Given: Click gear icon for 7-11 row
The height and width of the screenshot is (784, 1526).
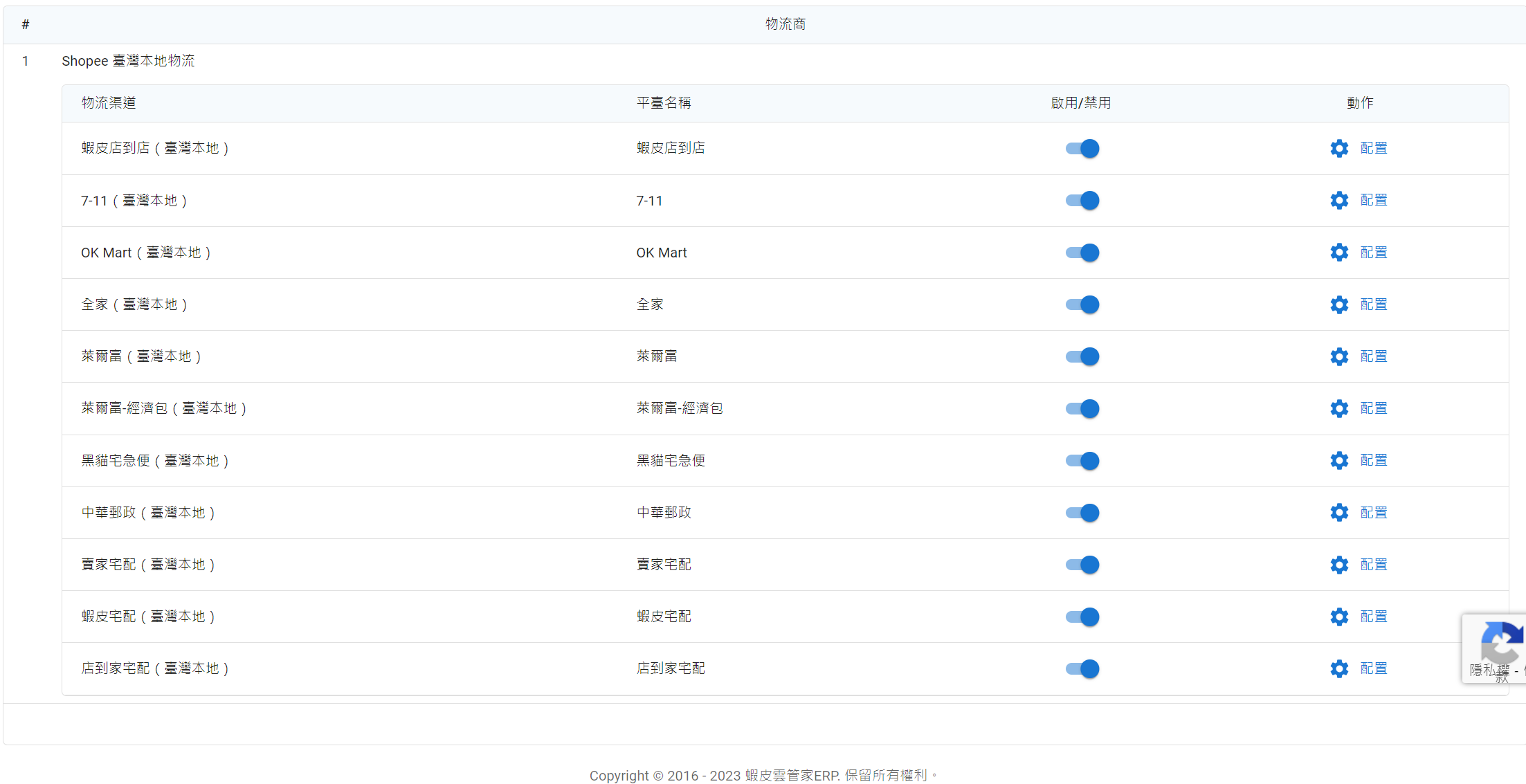Looking at the screenshot, I should (1339, 200).
